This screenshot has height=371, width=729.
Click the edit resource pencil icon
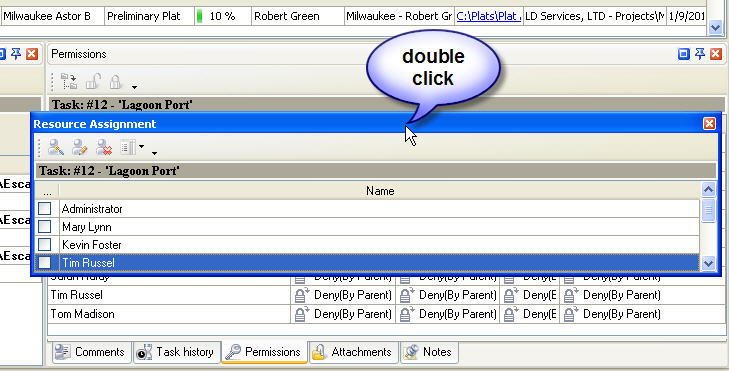tap(80, 148)
